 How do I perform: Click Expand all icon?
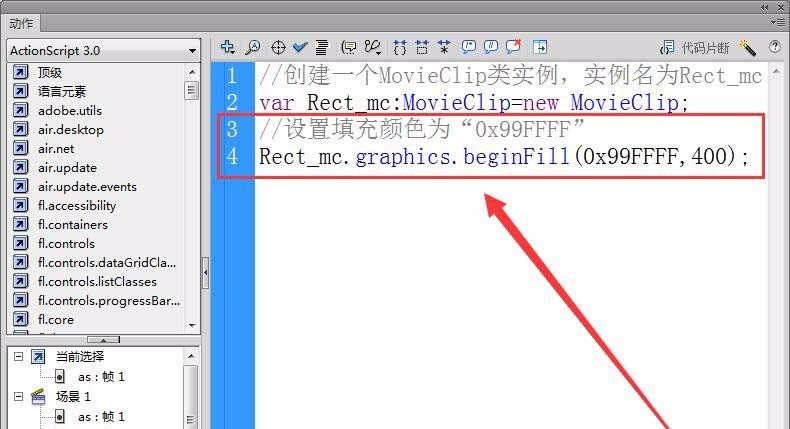[444, 47]
